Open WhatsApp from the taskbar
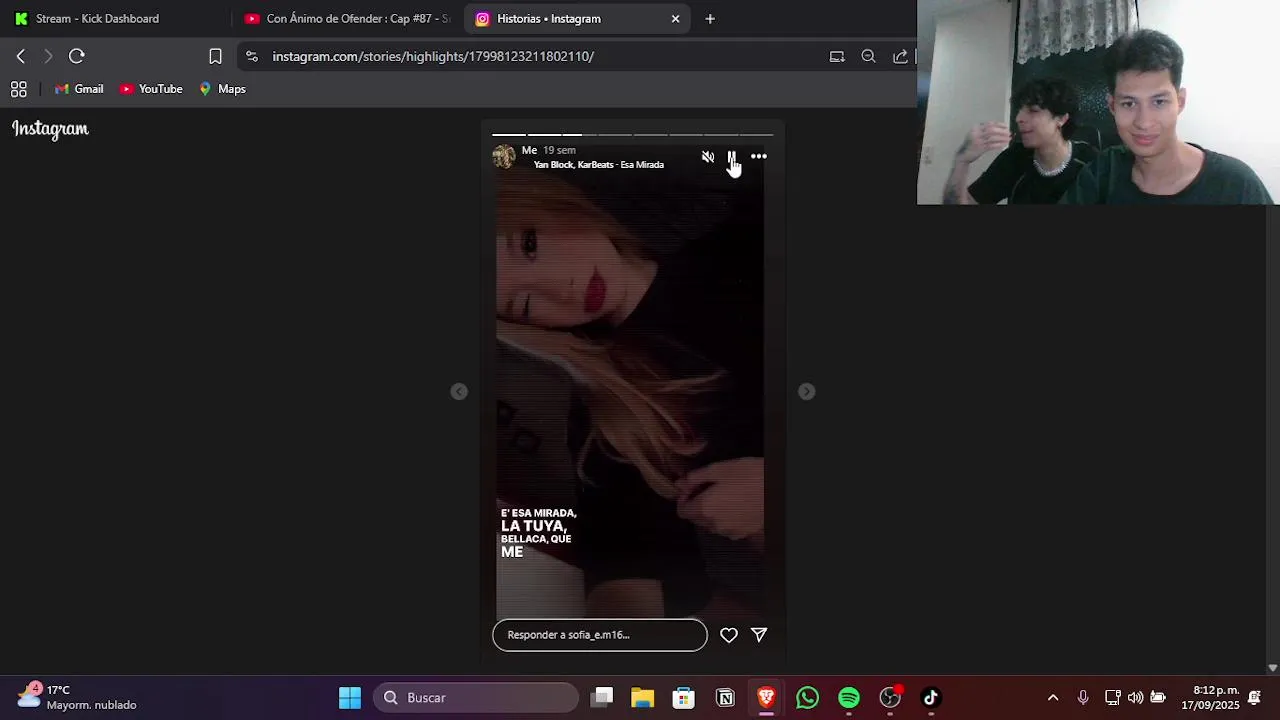The width and height of the screenshot is (1280, 720). pyautogui.click(x=807, y=698)
